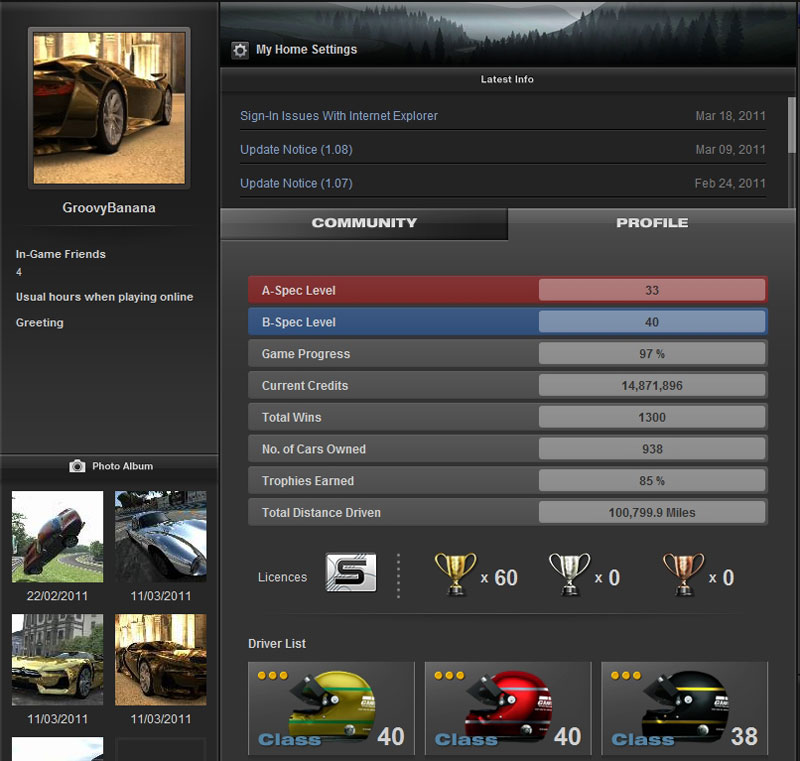The width and height of the screenshot is (800, 761).
Task: Open the bronze car photo in the album
Action: [161, 659]
